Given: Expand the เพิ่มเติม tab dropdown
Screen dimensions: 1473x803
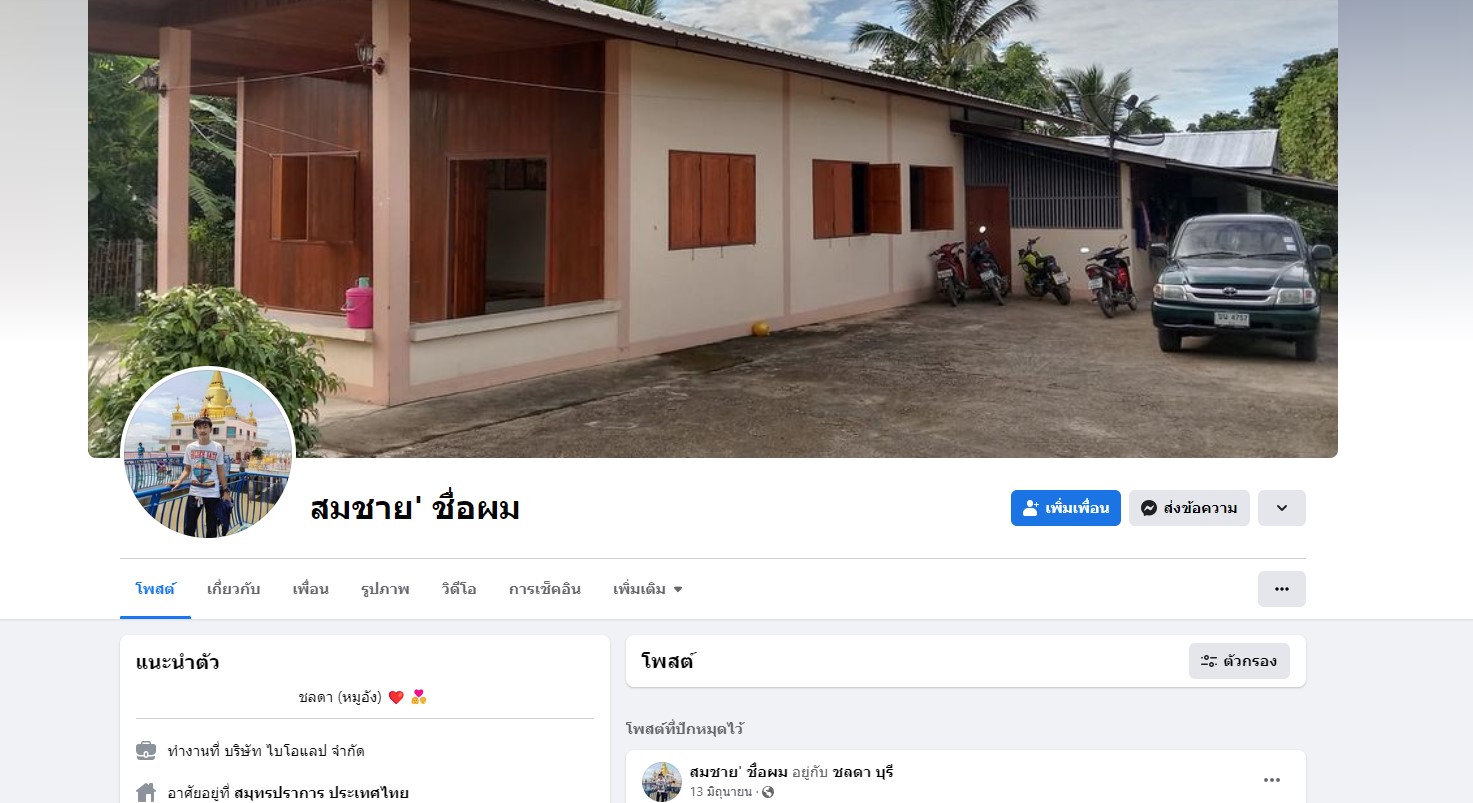Looking at the screenshot, I should click(x=648, y=589).
